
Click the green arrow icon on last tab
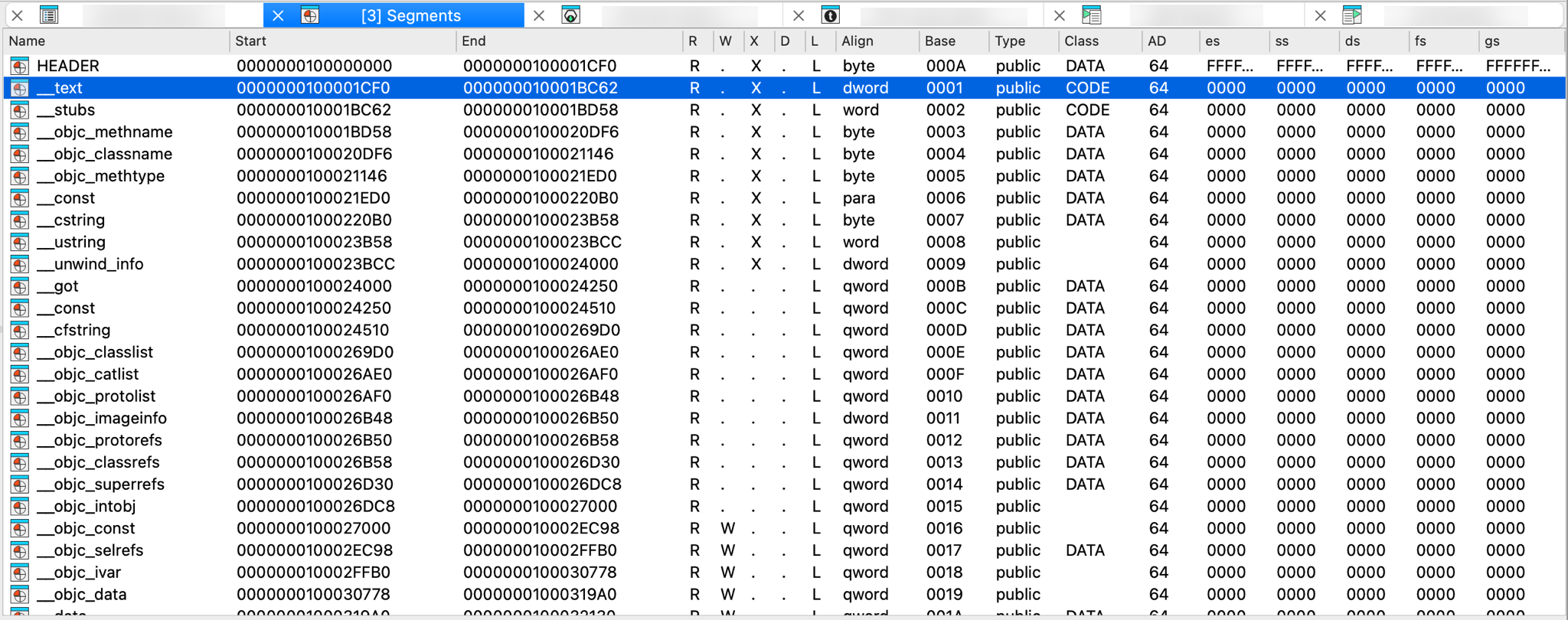pyautogui.click(x=1352, y=15)
